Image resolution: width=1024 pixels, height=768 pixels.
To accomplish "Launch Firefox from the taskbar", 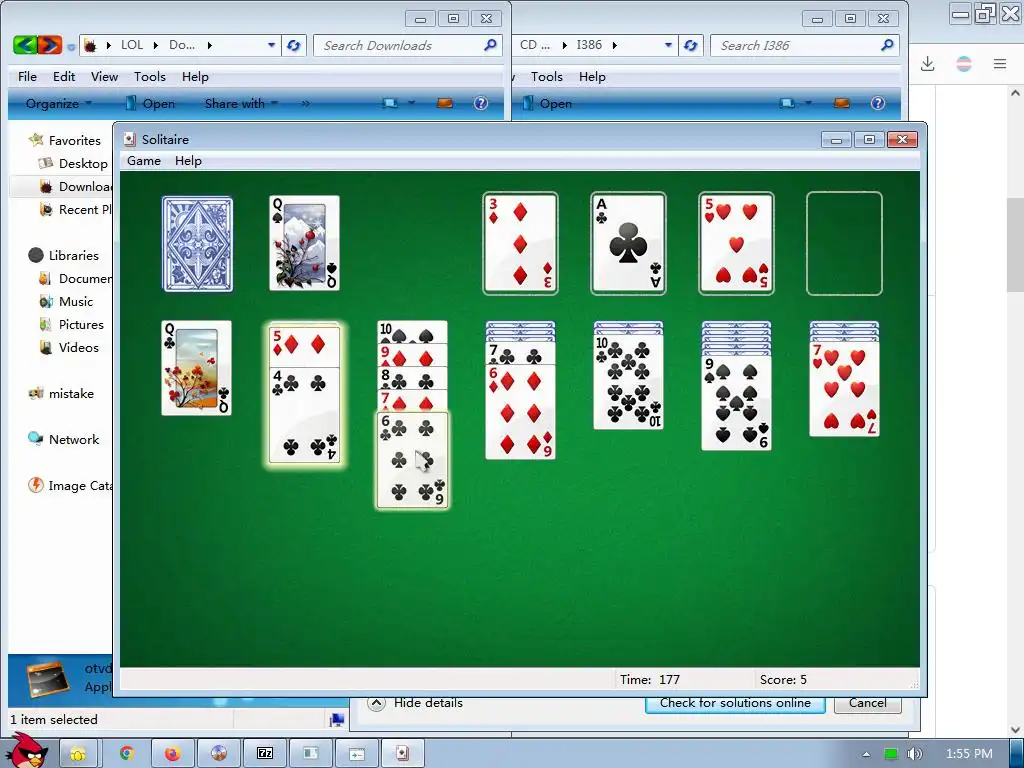I will coord(172,754).
